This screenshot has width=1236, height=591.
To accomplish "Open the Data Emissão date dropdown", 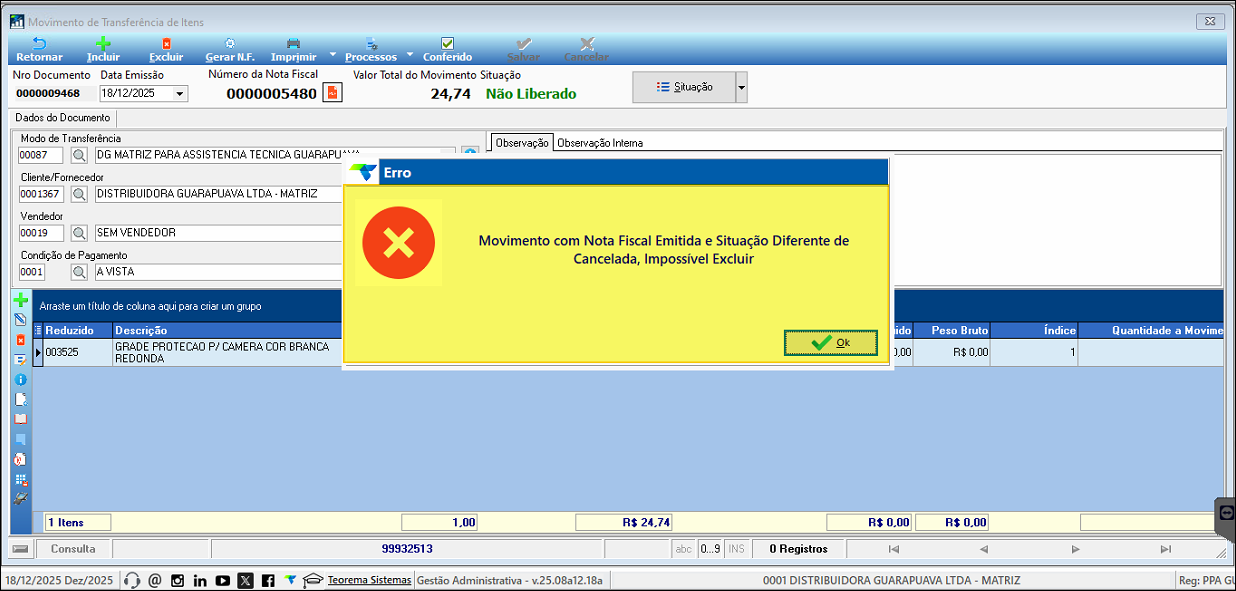I will [180, 94].
